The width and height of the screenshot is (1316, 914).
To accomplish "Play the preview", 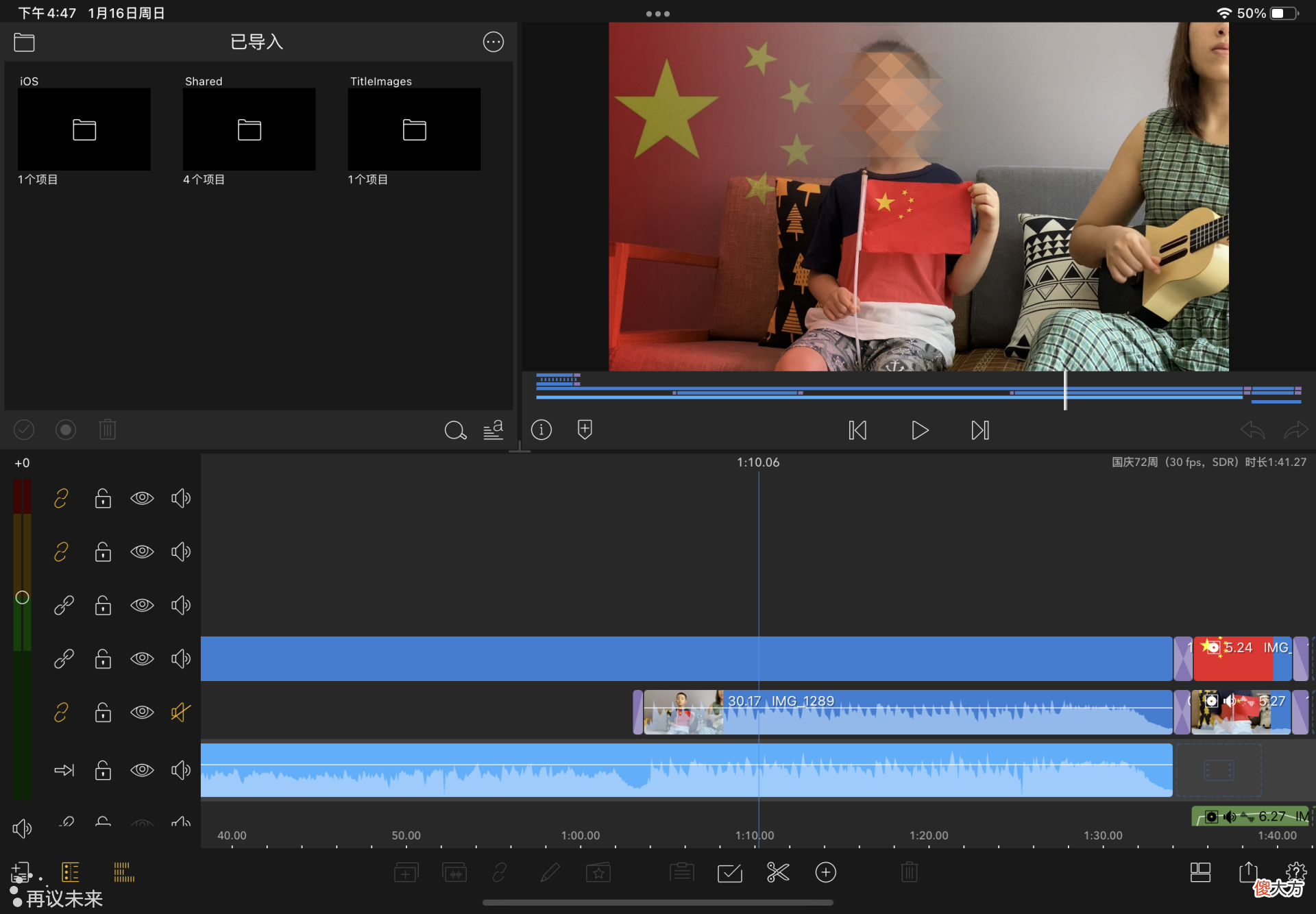I will point(920,430).
